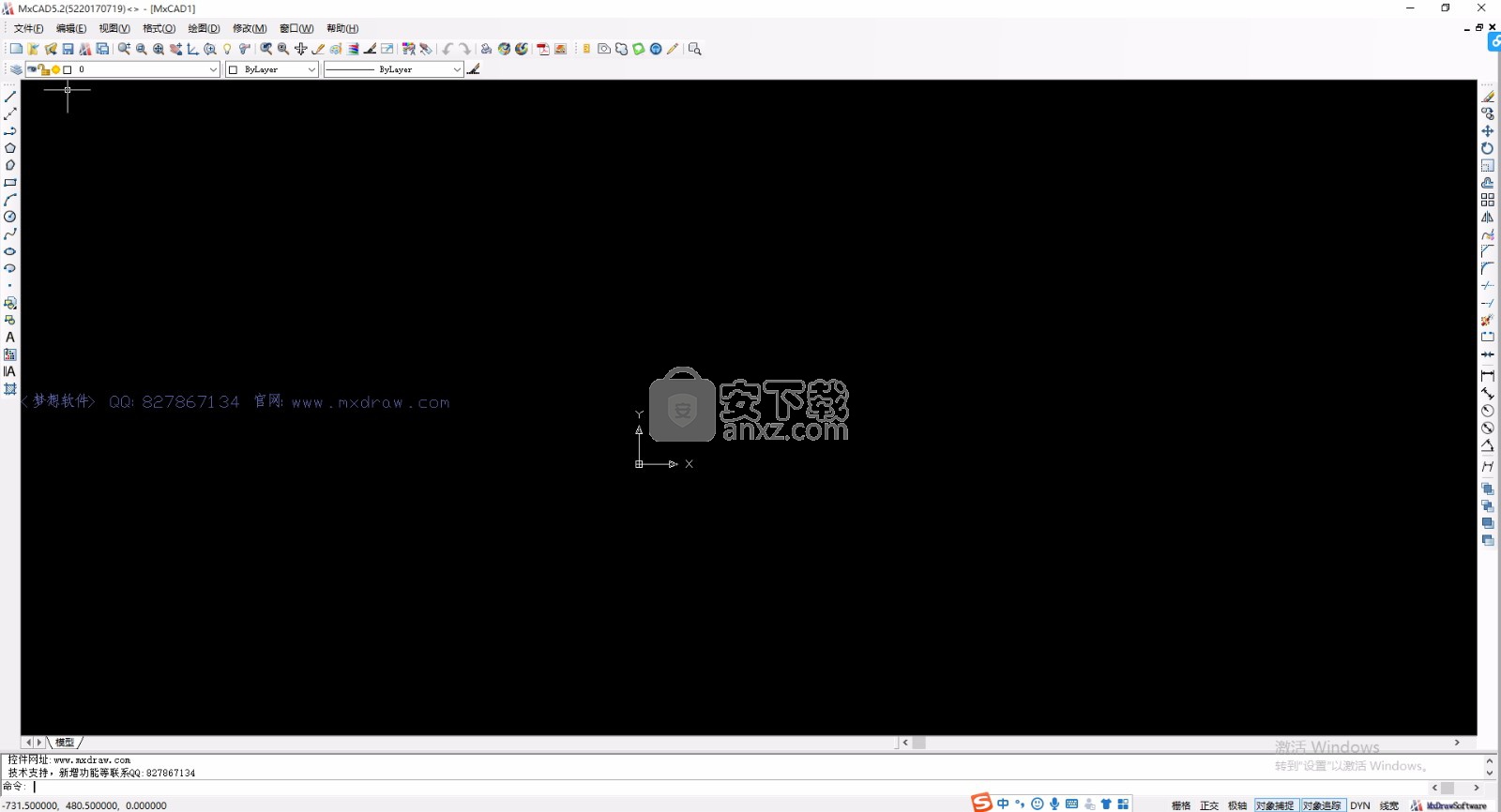Click the MxDrawSoftware link in status bar
1501x812 pixels.
[x=1448, y=805]
